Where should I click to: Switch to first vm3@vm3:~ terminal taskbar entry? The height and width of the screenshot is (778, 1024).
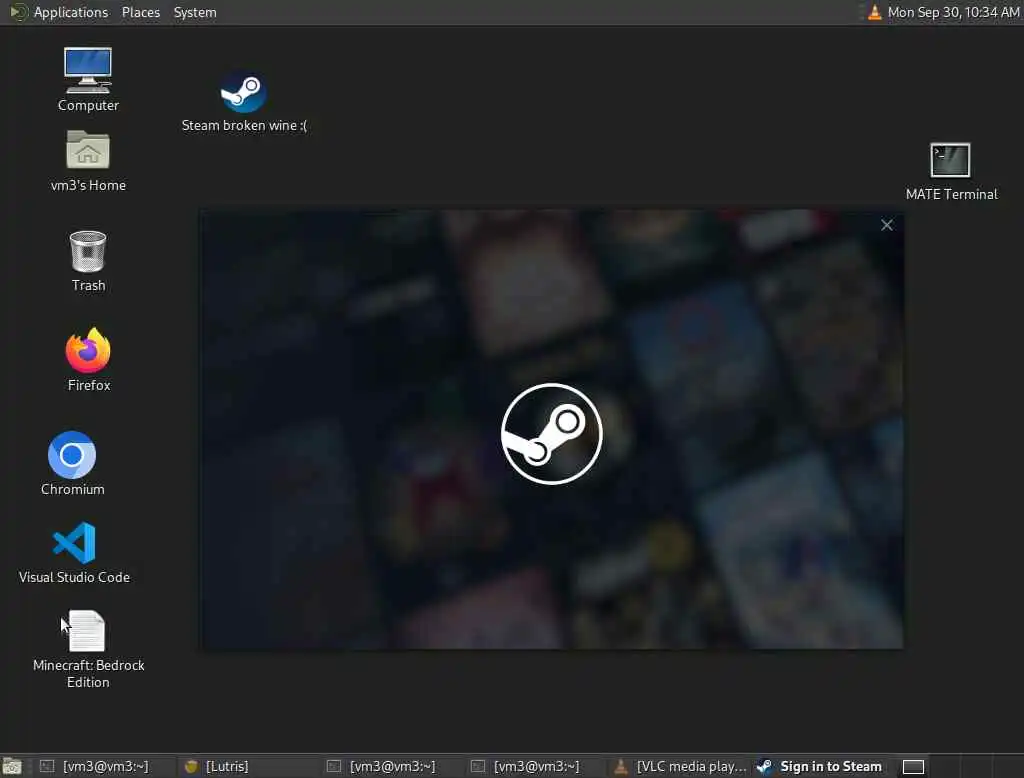tap(104, 766)
